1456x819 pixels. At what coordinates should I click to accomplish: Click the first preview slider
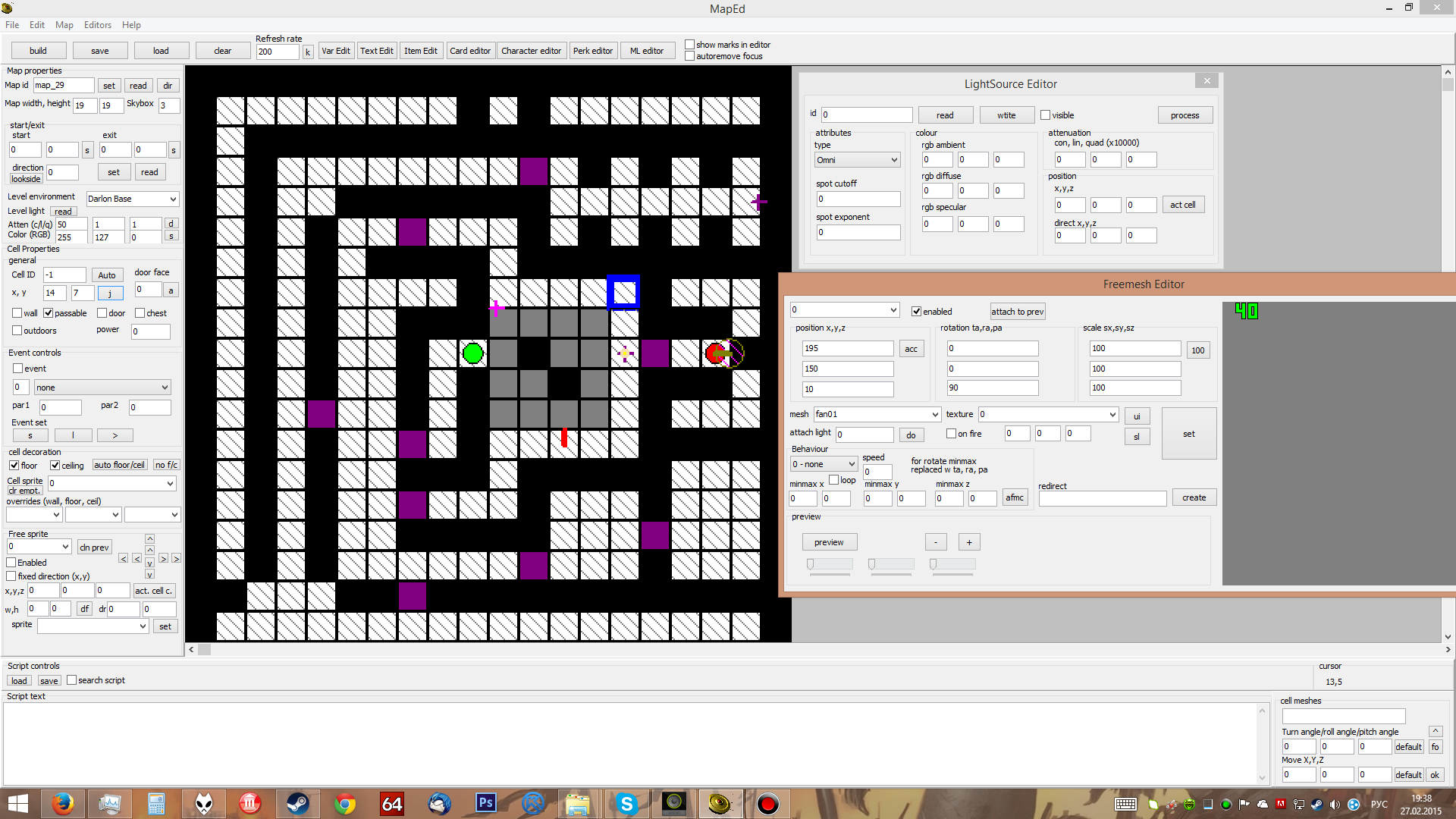coord(830,564)
